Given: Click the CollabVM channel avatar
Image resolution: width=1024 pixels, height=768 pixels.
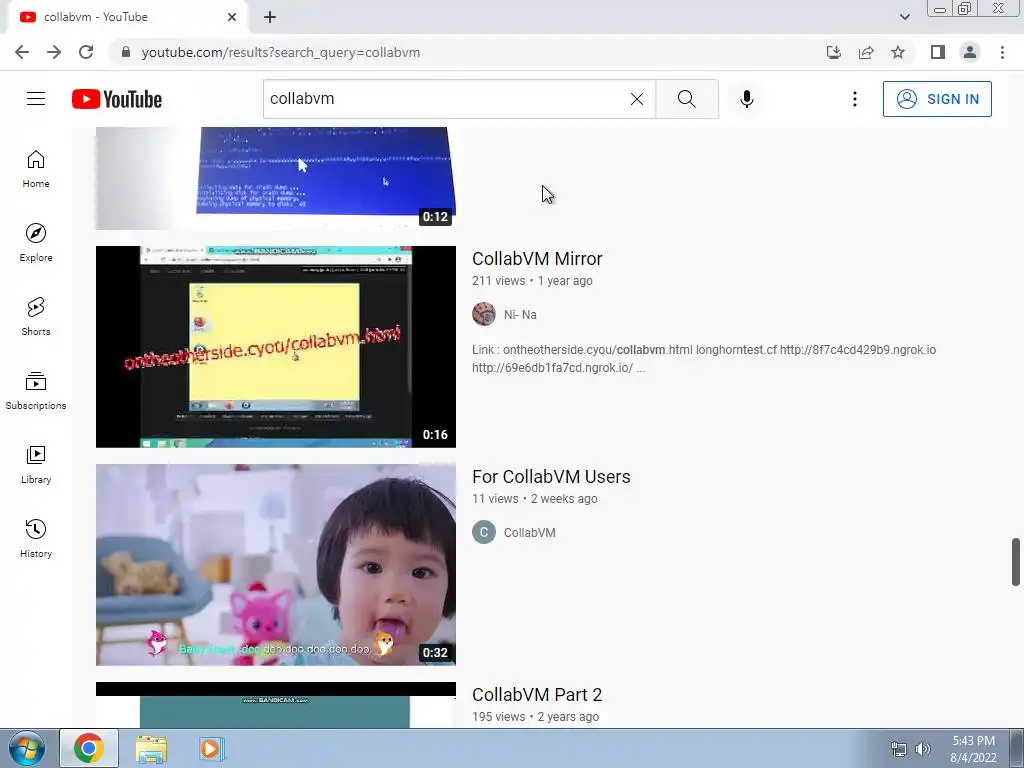Looking at the screenshot, I should (x=484, y=532).
